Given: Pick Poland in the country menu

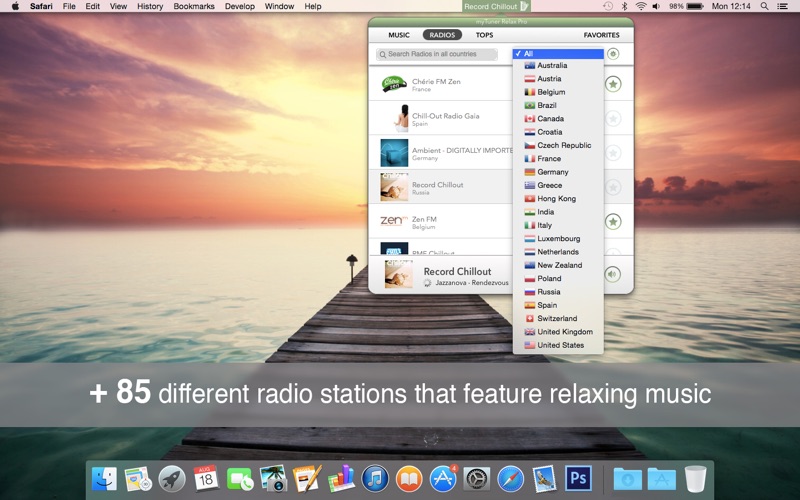Looking at the screenshot, I should click(558, 278).
